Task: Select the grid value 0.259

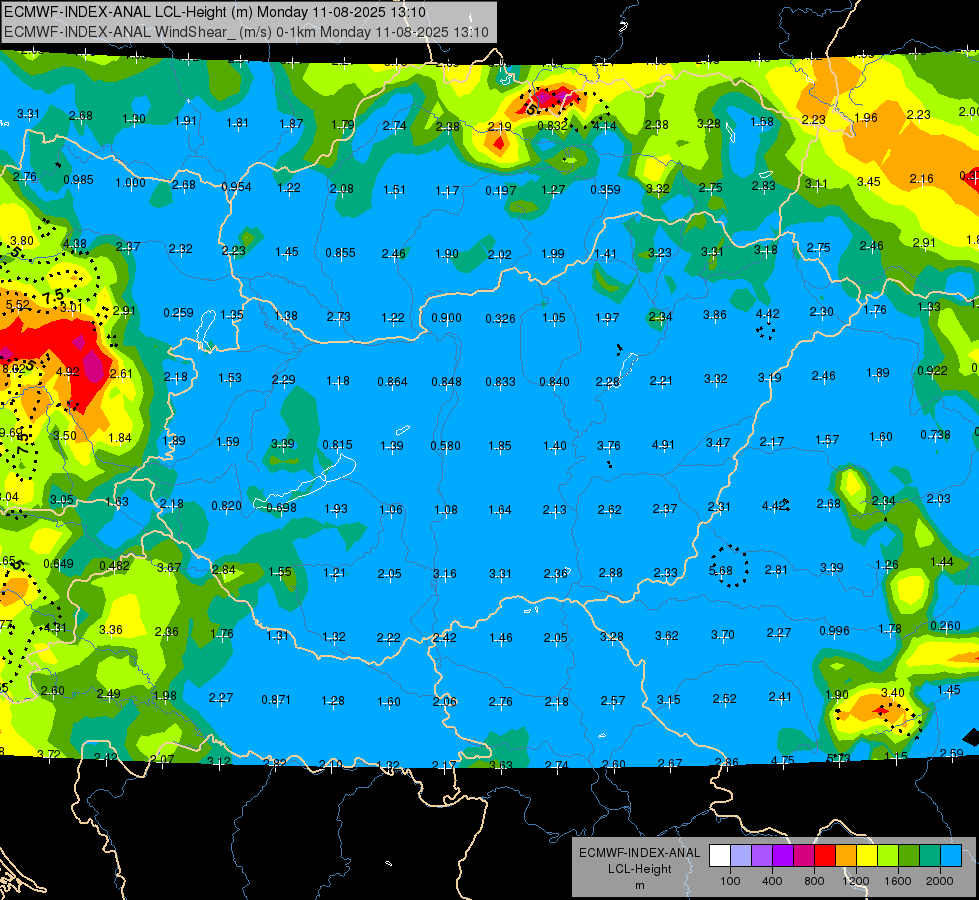Action: [x=179, y=312]
